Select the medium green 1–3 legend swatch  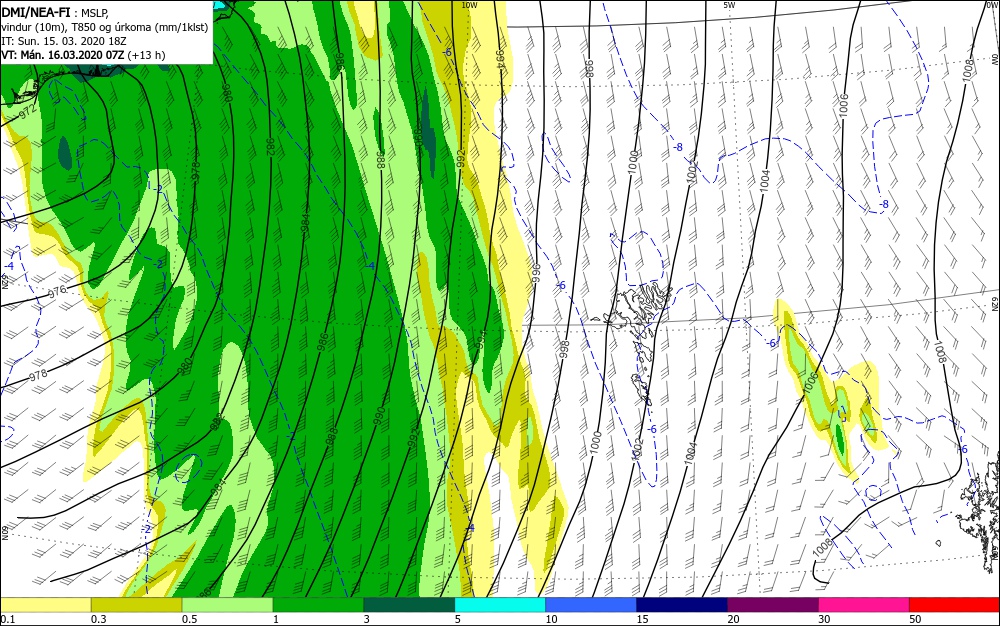pyautogui.click(x=318, y=605)
